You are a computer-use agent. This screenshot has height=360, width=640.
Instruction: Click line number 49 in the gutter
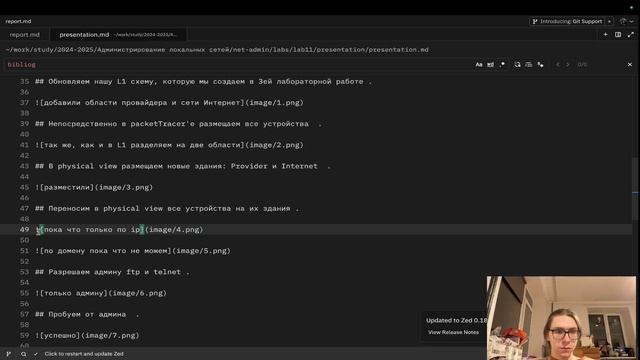(24, 230)
